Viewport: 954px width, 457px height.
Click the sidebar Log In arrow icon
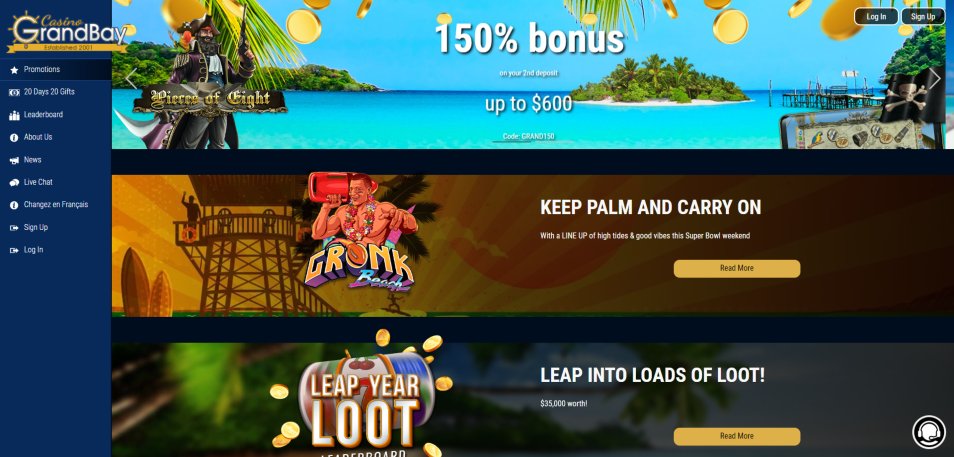(14, 250)
